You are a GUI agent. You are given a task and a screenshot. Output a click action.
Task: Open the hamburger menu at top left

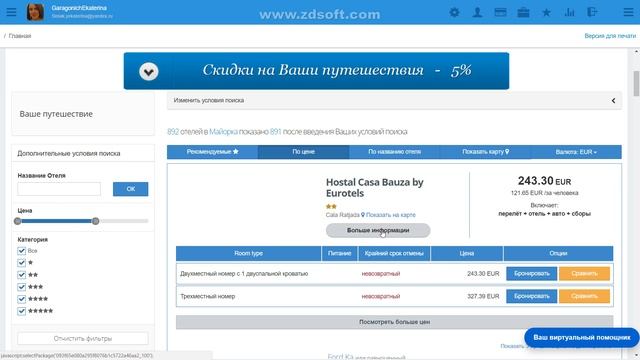coord(11,12)
